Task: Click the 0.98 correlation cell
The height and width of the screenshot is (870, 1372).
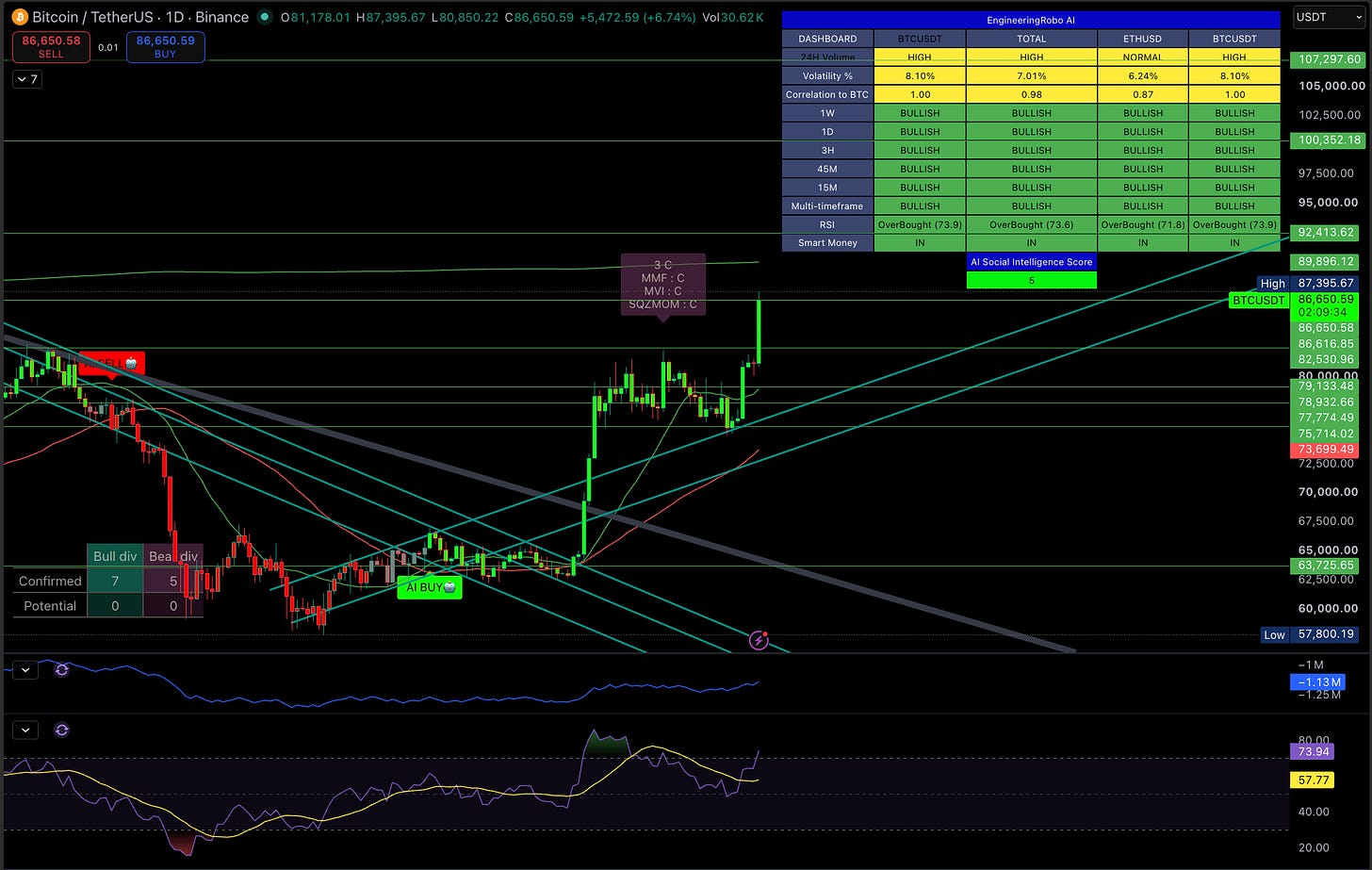Action: coord(1032,94)
